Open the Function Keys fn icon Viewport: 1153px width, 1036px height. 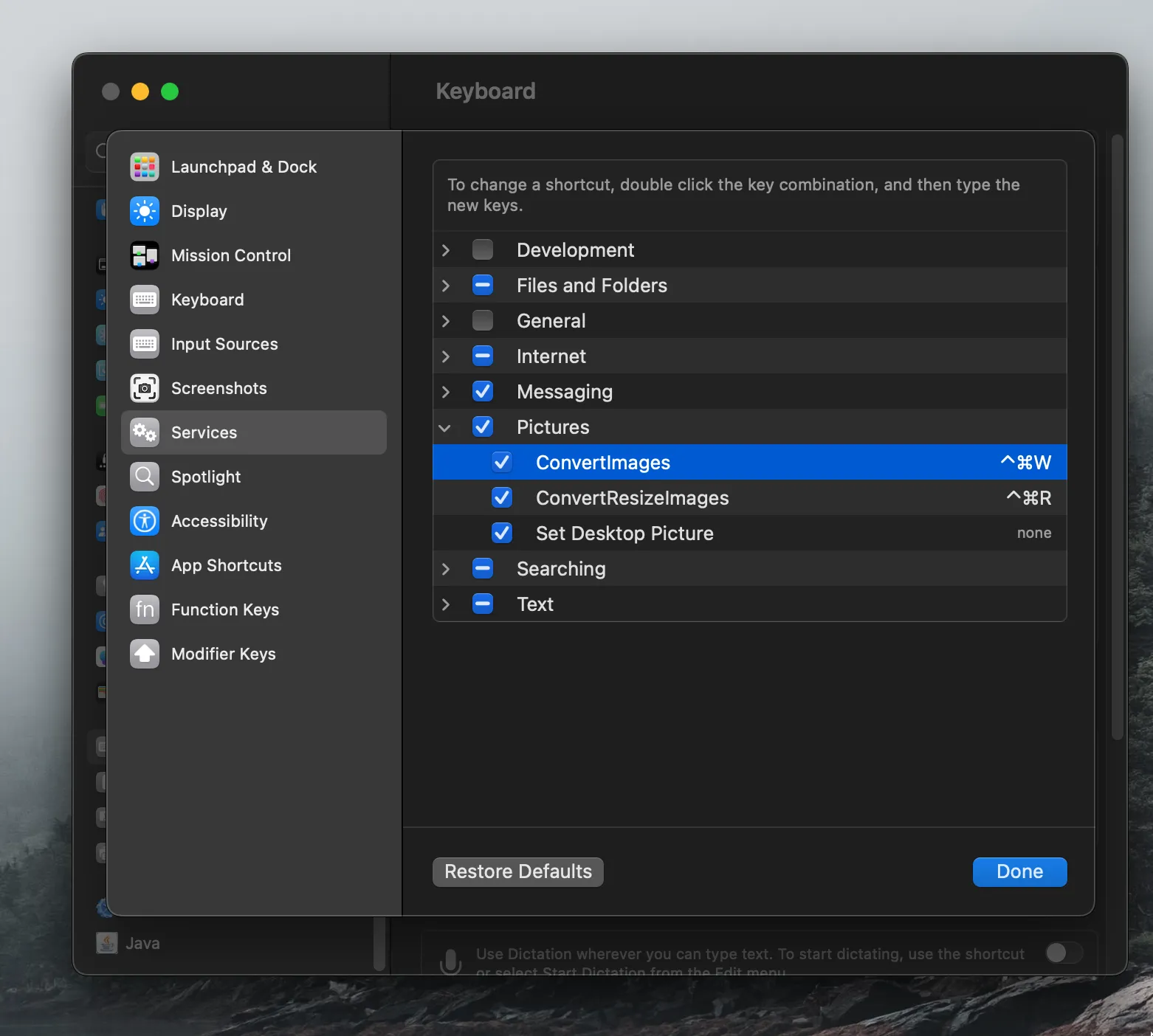145,609
